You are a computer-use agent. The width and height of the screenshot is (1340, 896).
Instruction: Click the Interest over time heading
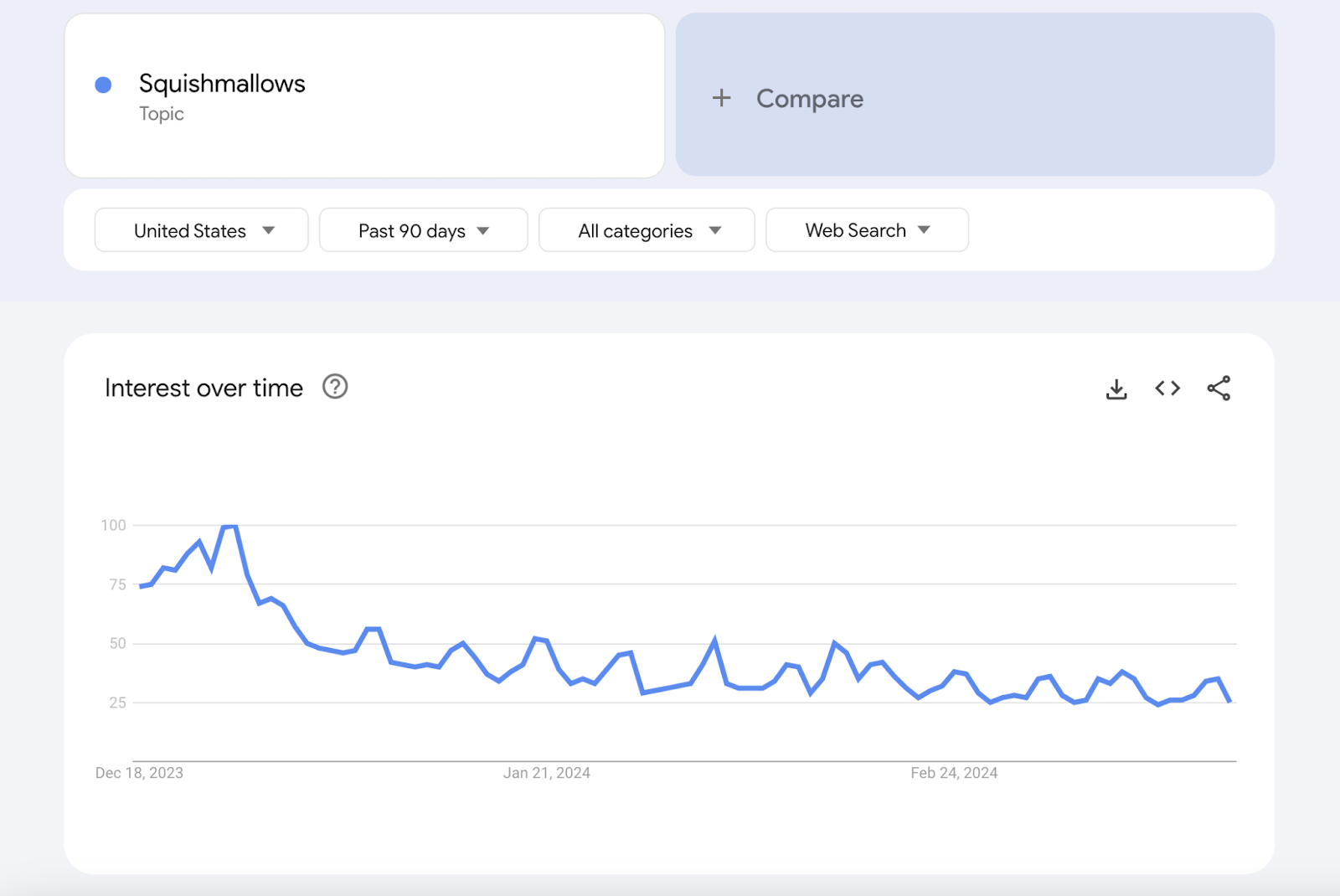click(x=204, y=387)
